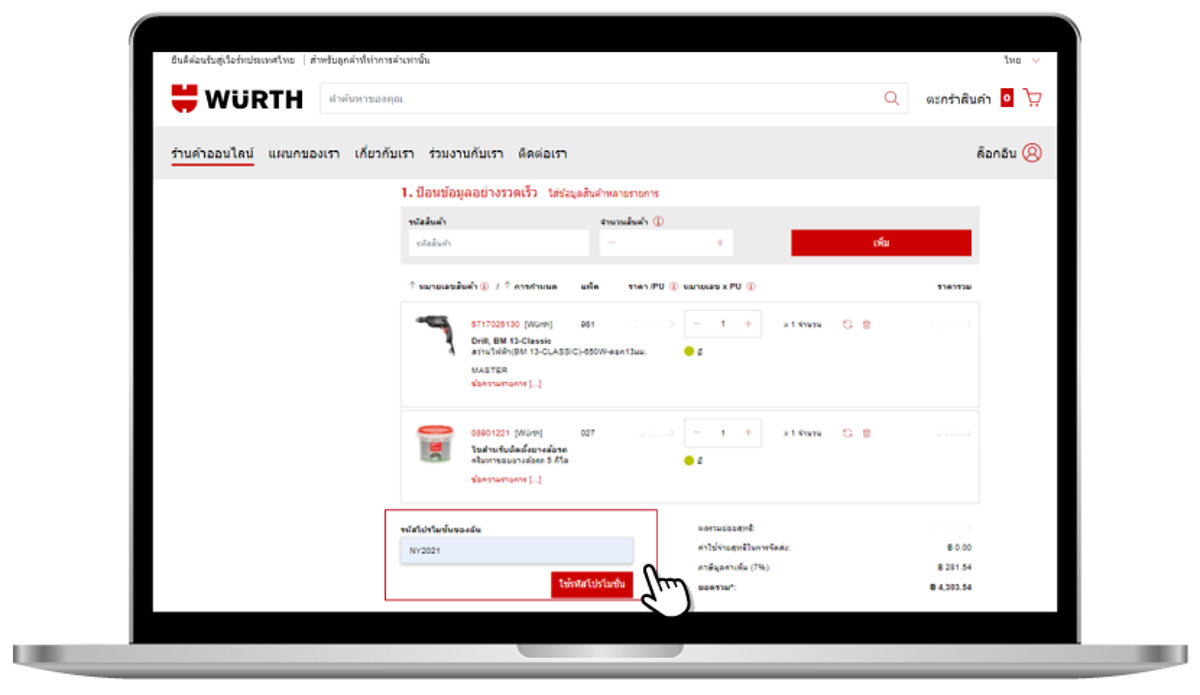Delete item 08901221 with trash icon
Screen dimensions: 1200x695
coord(866,433)
